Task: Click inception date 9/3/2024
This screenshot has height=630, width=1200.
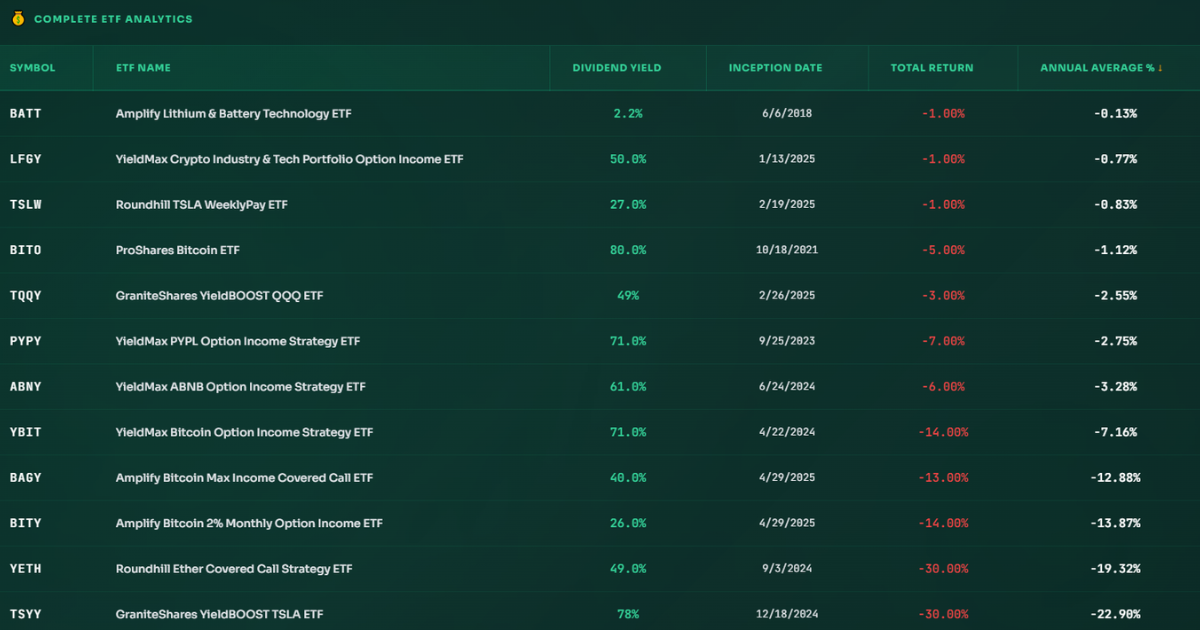Action: click(x=787, y=569)
